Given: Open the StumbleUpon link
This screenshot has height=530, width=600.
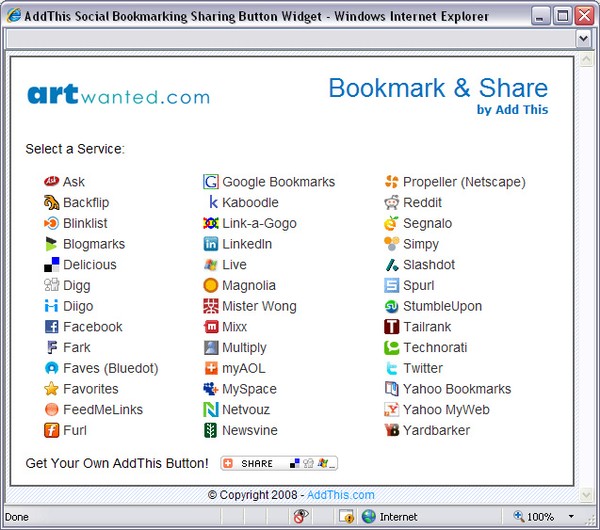Looking at the screenshot, I should coord(443,306).
